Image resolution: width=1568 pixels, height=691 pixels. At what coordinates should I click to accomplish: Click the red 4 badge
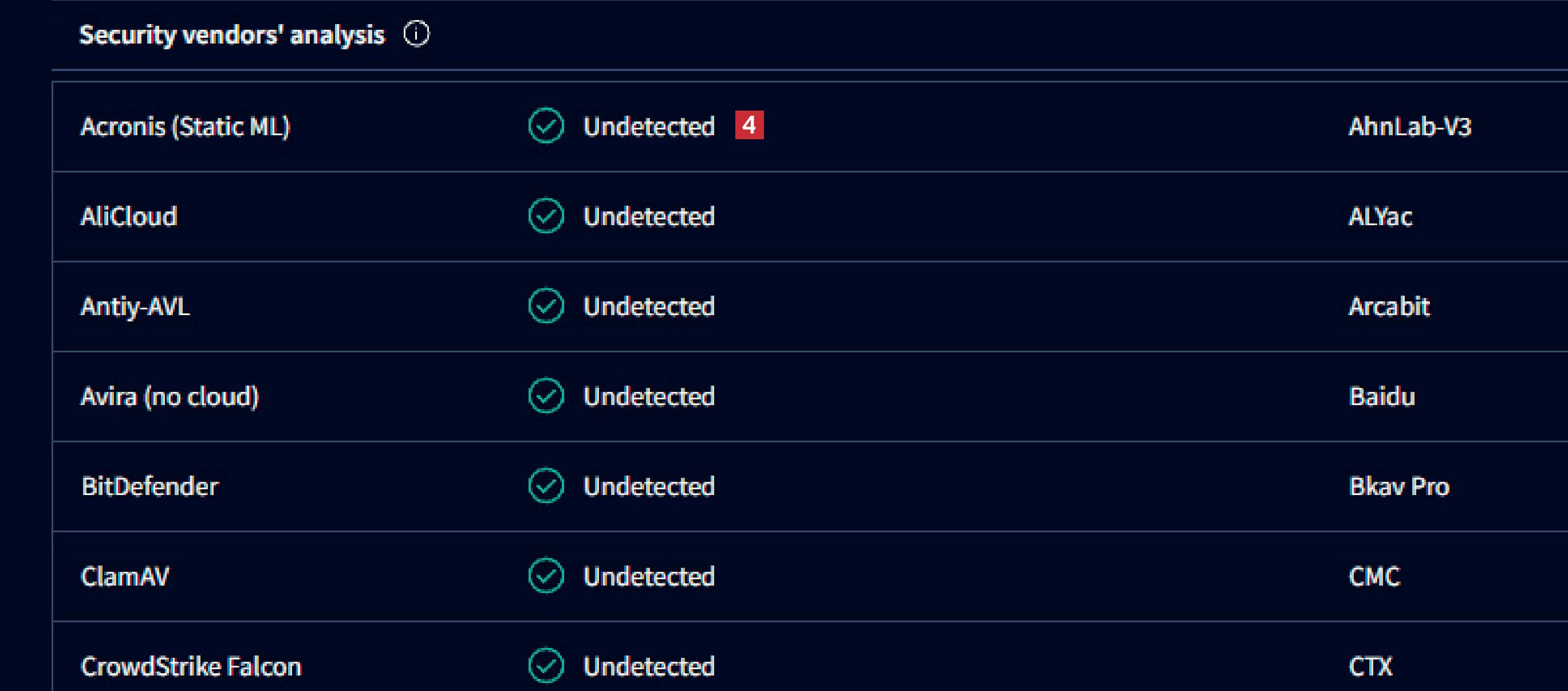(x=748, y=125)
